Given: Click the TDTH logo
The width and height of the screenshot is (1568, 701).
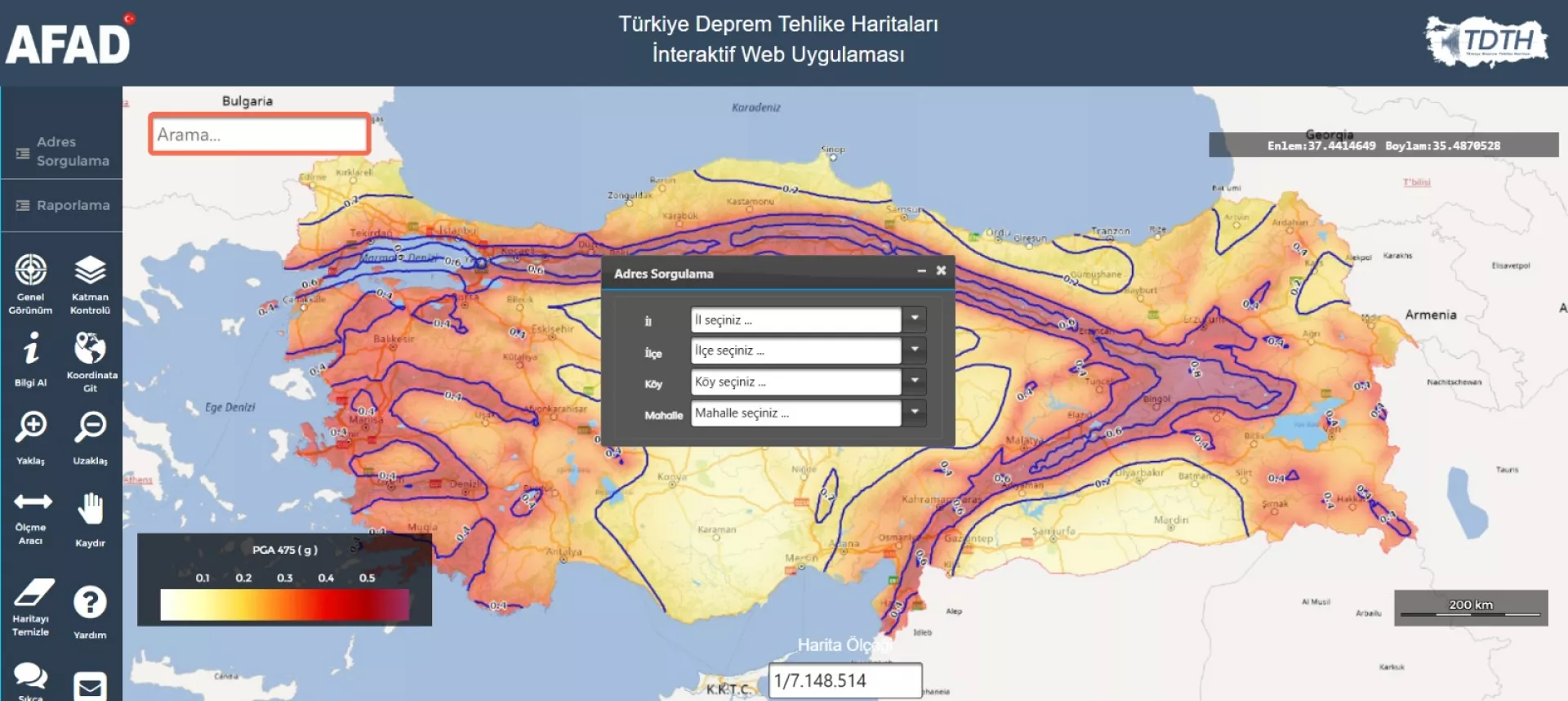Looking at the screenshot, I should pyautogui.click(x=1486, y=41).
